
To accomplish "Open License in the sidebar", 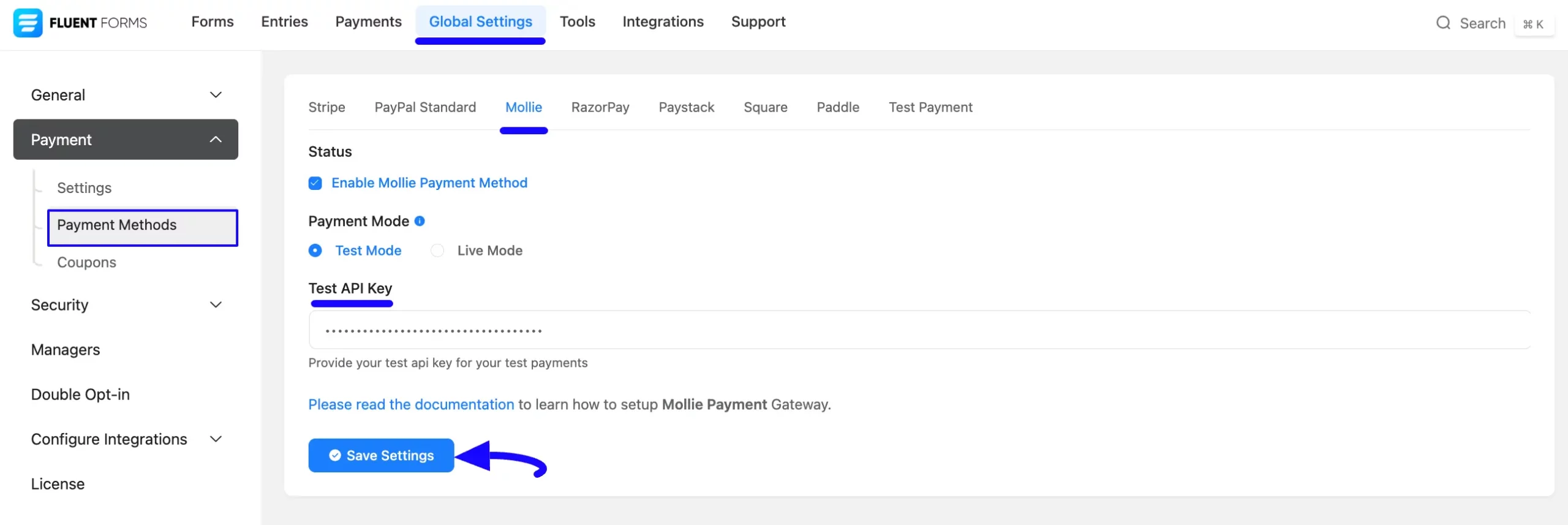I will click(x=58, y=484).
